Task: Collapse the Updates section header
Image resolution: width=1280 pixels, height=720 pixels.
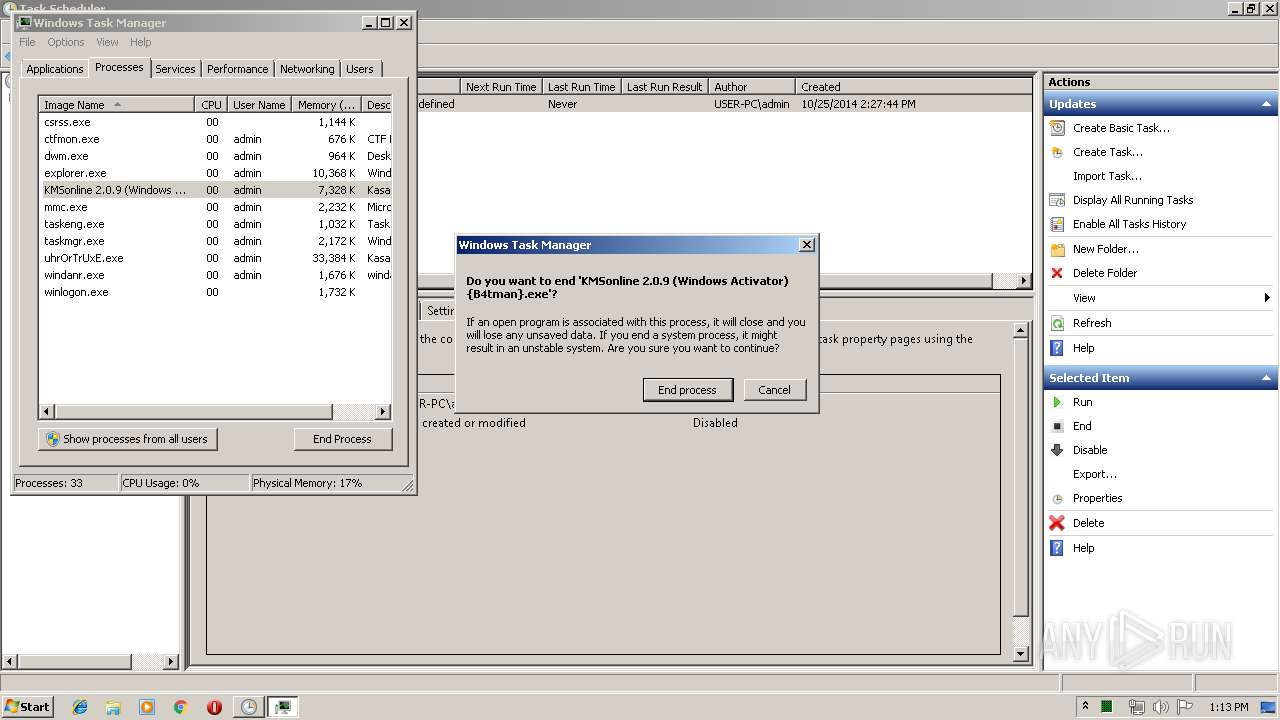Action: click(1267, 104)
